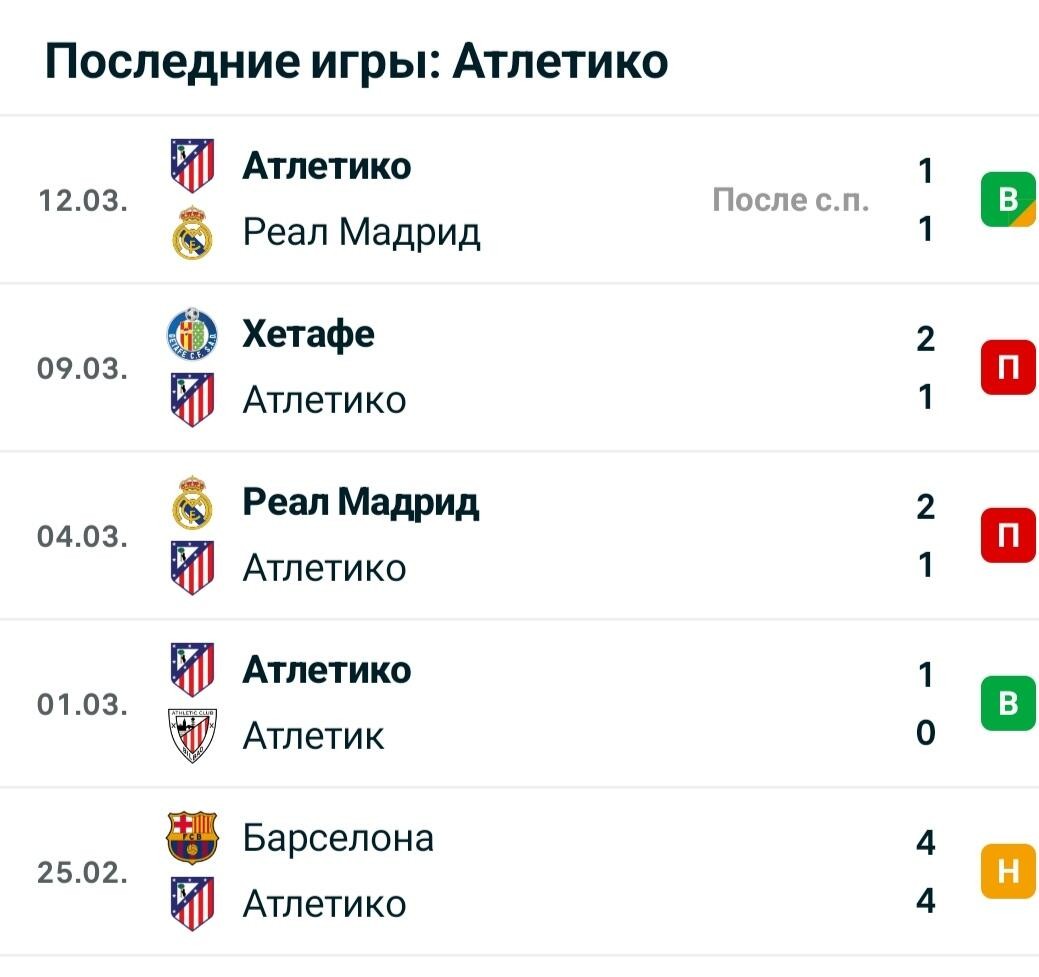Click the Barcelona club crest

(x=192, y=837)
